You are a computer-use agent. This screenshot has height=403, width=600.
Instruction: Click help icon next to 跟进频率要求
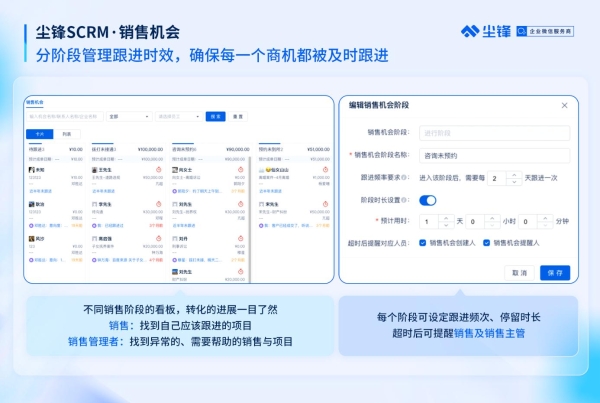point(404,178)
